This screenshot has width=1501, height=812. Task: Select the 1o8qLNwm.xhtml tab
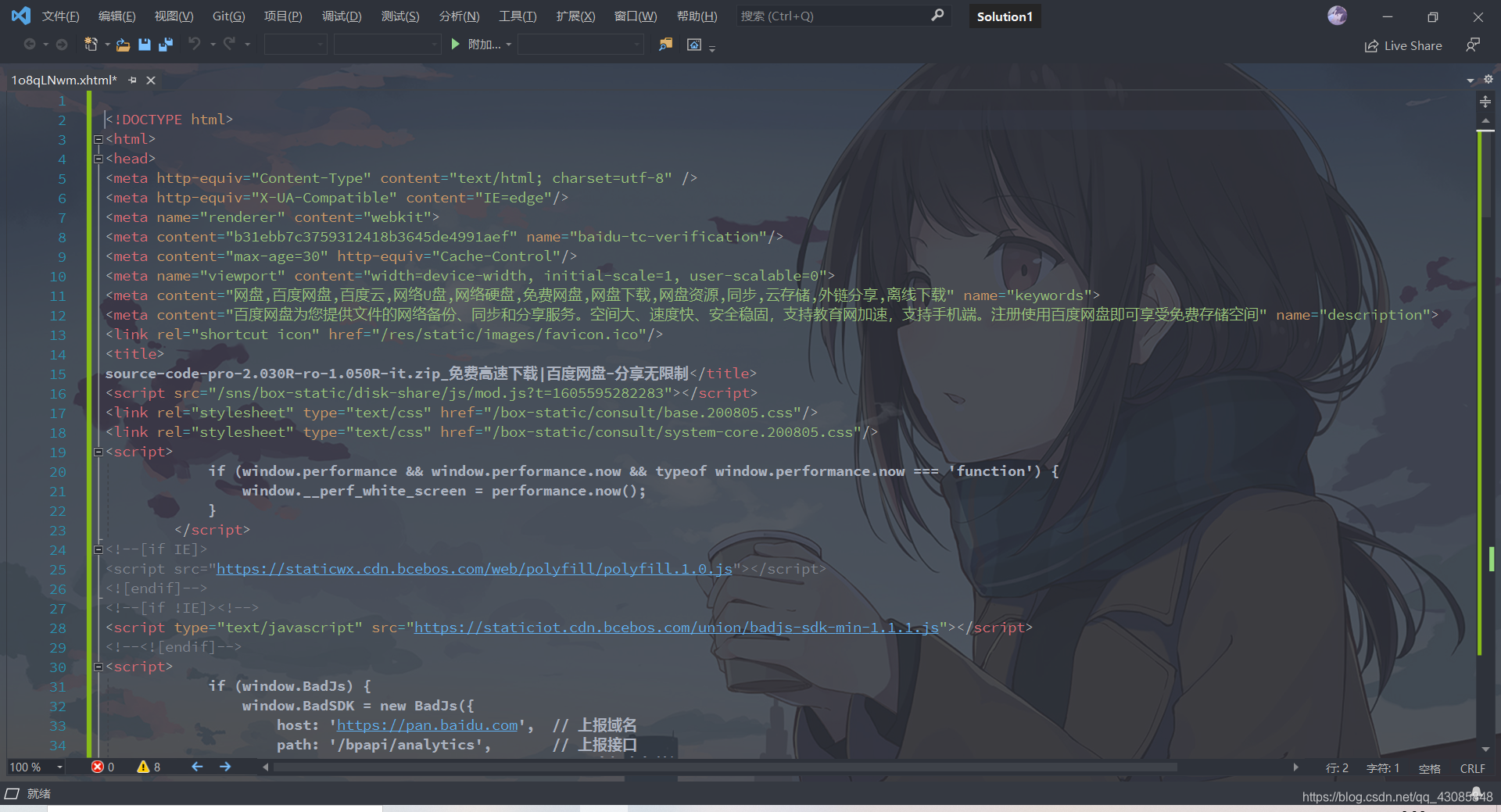coord(63,80)
